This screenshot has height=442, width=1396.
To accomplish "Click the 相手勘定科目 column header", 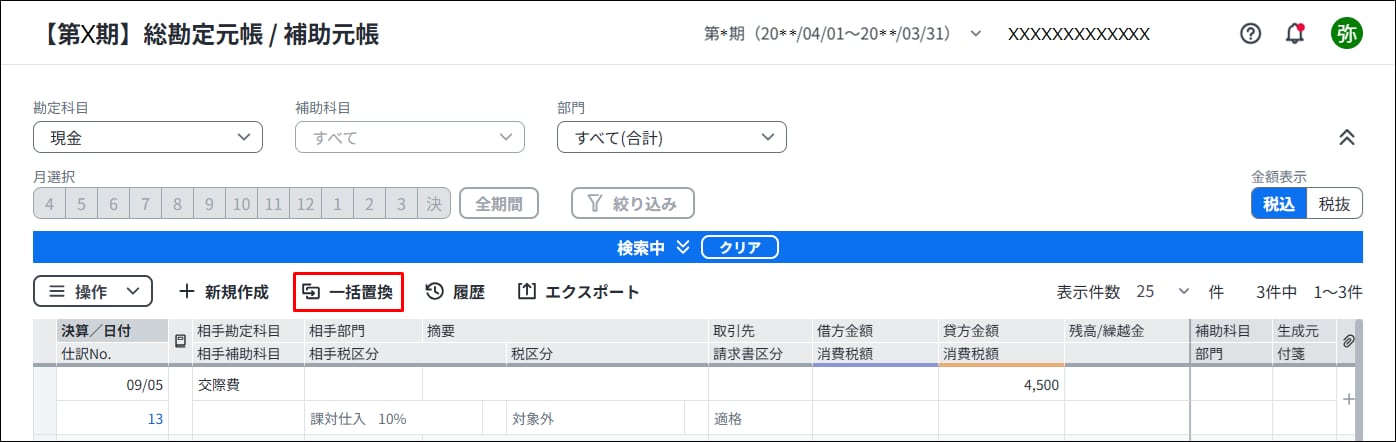I will coord(248,331).
